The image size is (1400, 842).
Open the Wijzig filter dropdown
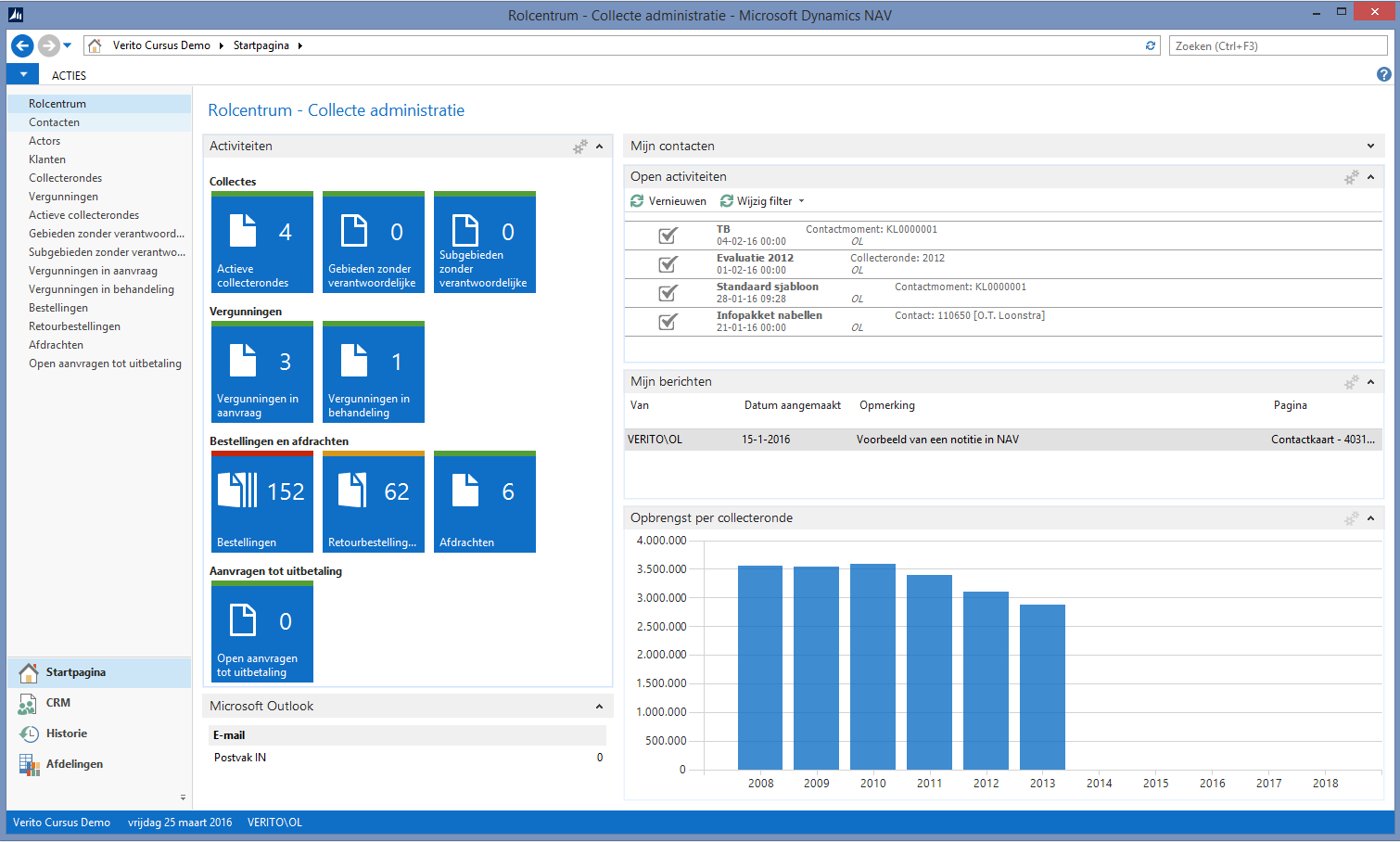coord(763,201)
